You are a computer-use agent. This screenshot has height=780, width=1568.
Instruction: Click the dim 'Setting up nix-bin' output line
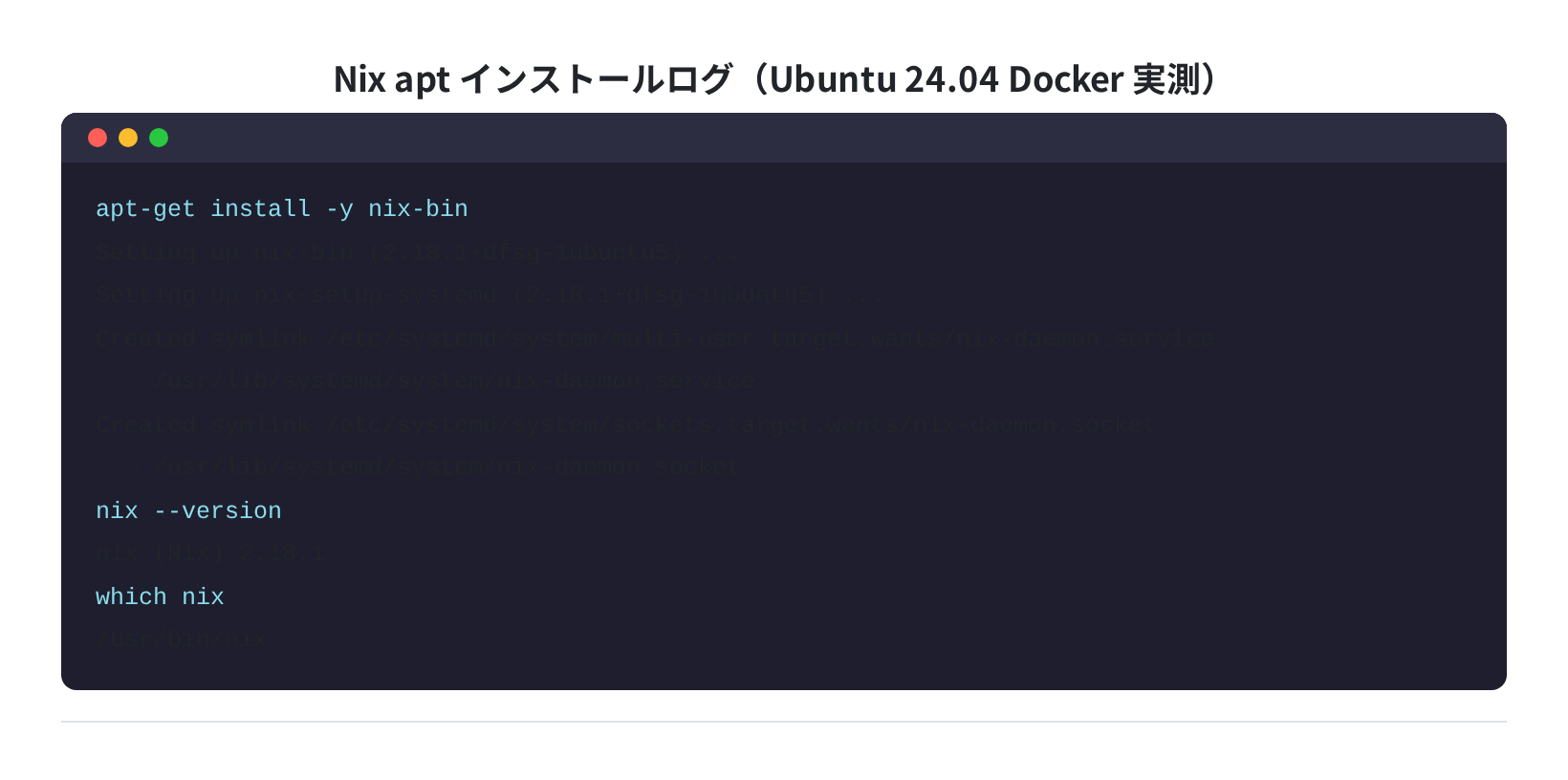point(418,252)
